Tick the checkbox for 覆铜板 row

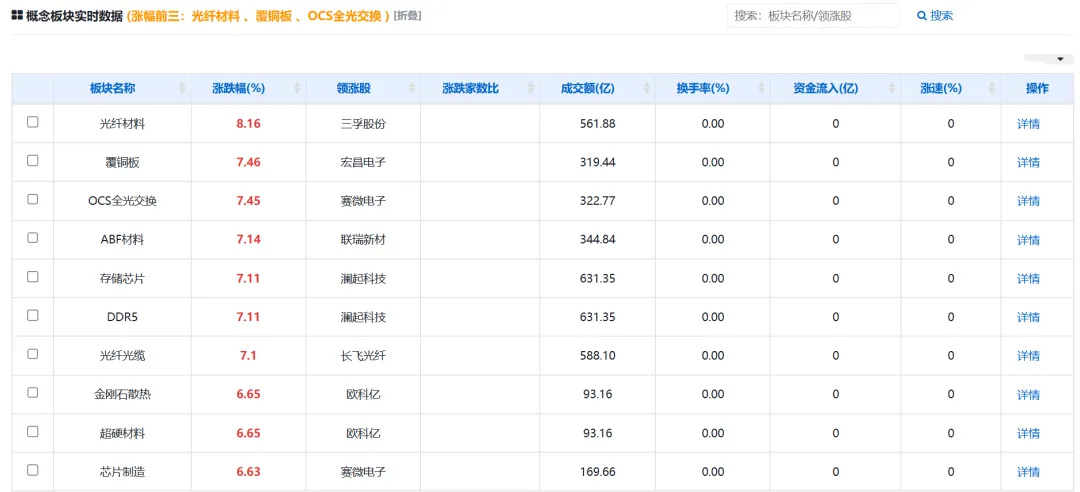[x=32, y=161]
